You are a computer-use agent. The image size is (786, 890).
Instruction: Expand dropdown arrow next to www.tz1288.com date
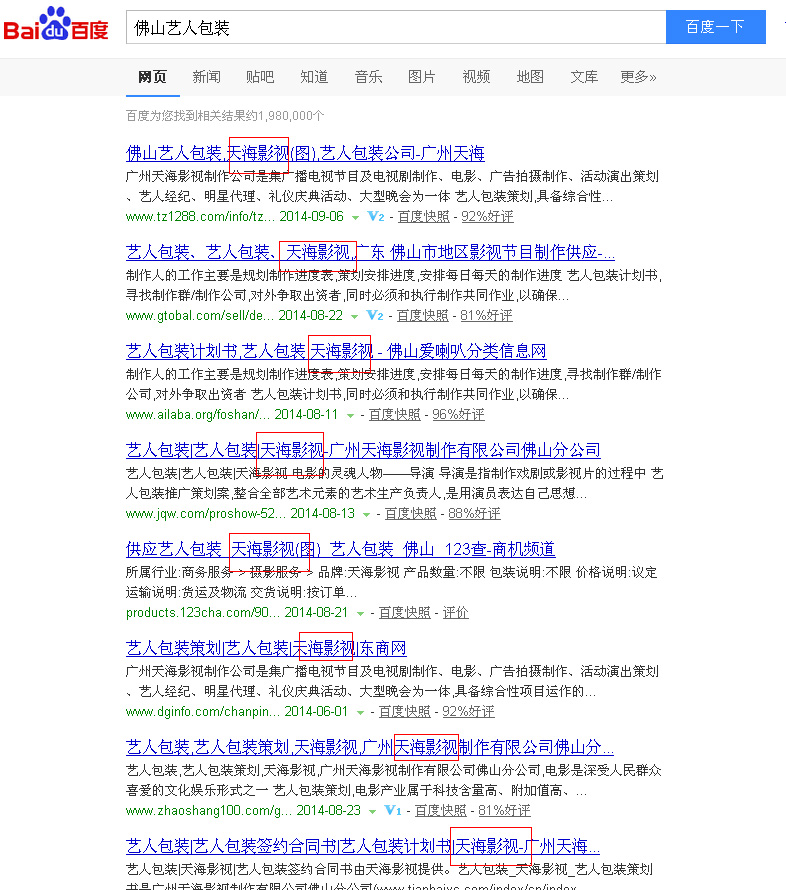[x=355, y=217]
